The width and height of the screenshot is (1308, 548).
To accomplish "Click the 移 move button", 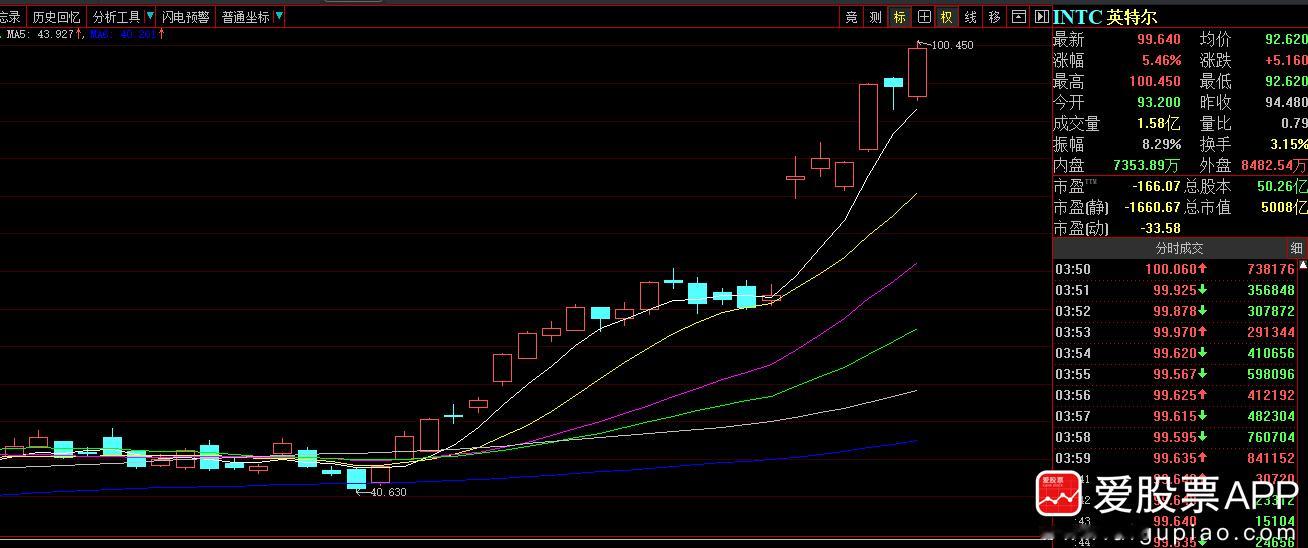I will 994,17.
